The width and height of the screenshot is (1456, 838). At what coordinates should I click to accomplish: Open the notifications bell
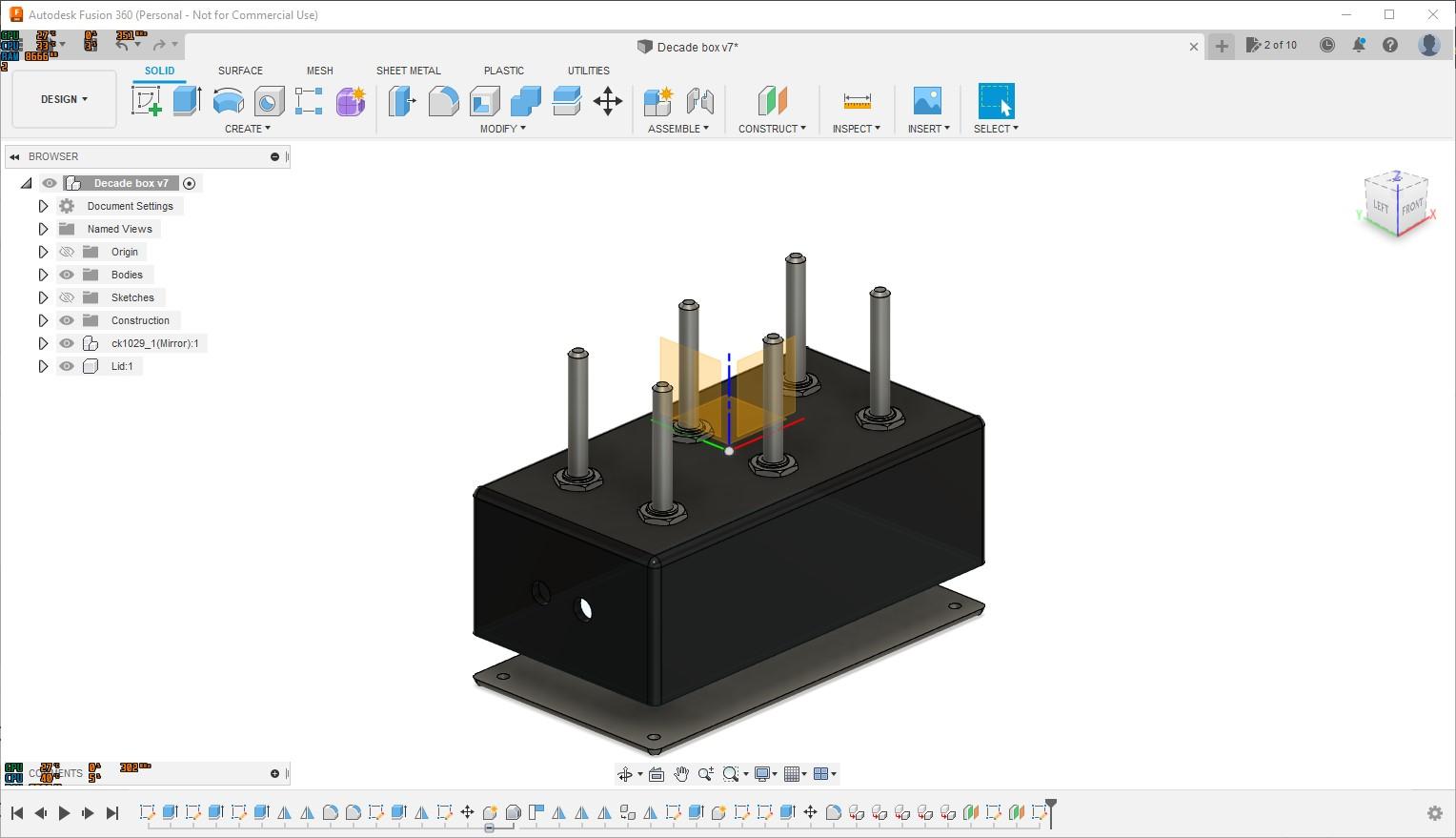click(x=1359, y=45)
